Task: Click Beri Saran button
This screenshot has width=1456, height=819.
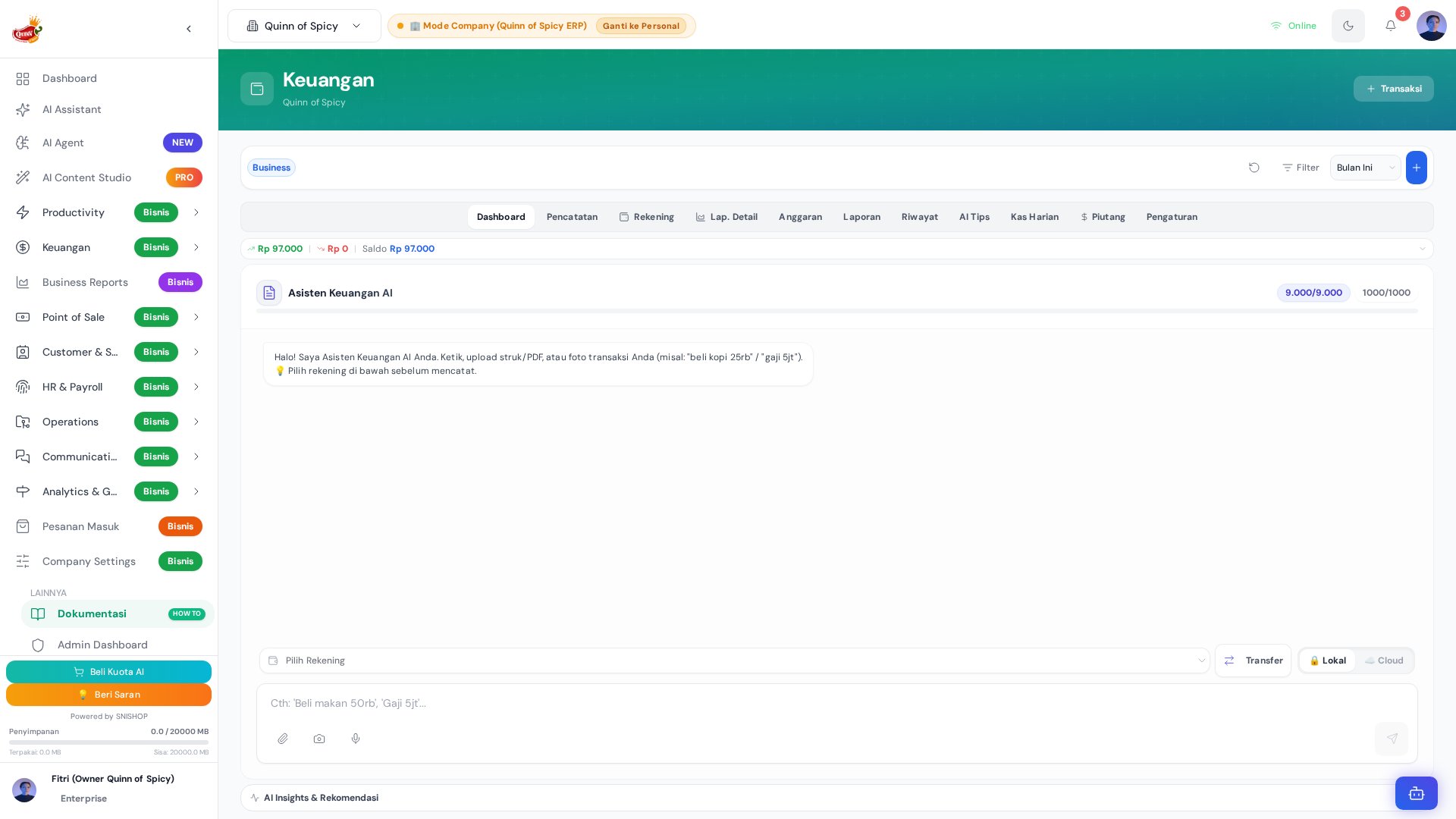Action: pyautogui.click(x=108, y=695)
